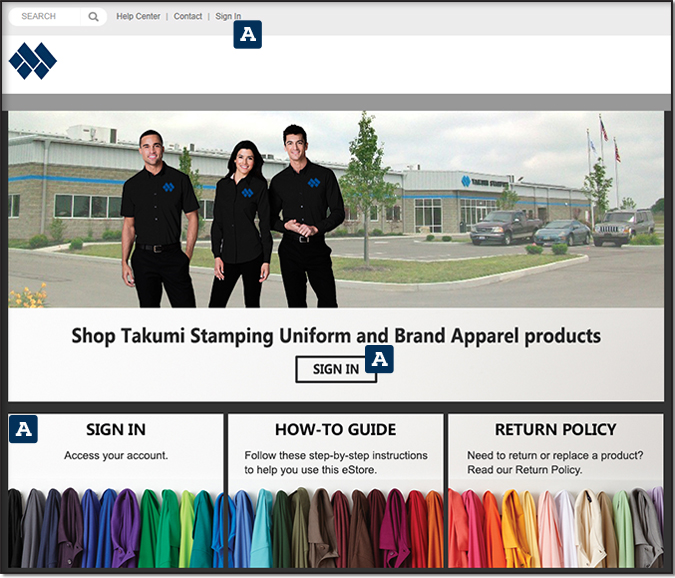Click the A marker on the Sign In tile
Screen dimensions: 675x578
[23, 429]
